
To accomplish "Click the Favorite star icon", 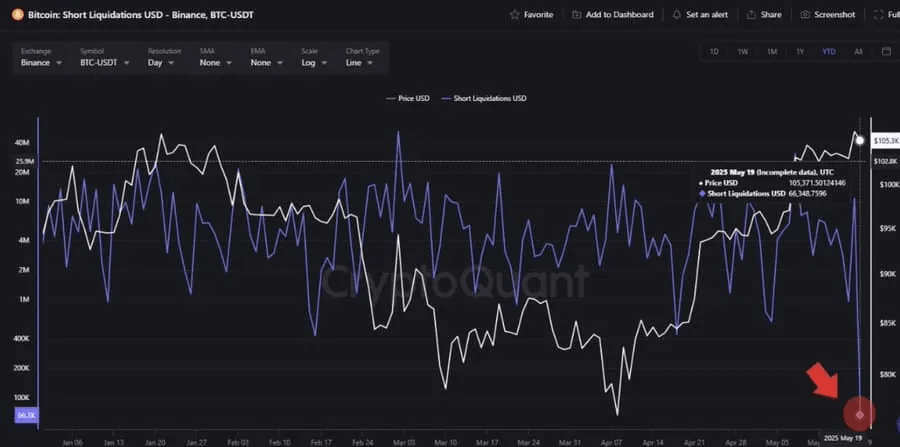I will (515, 15).
